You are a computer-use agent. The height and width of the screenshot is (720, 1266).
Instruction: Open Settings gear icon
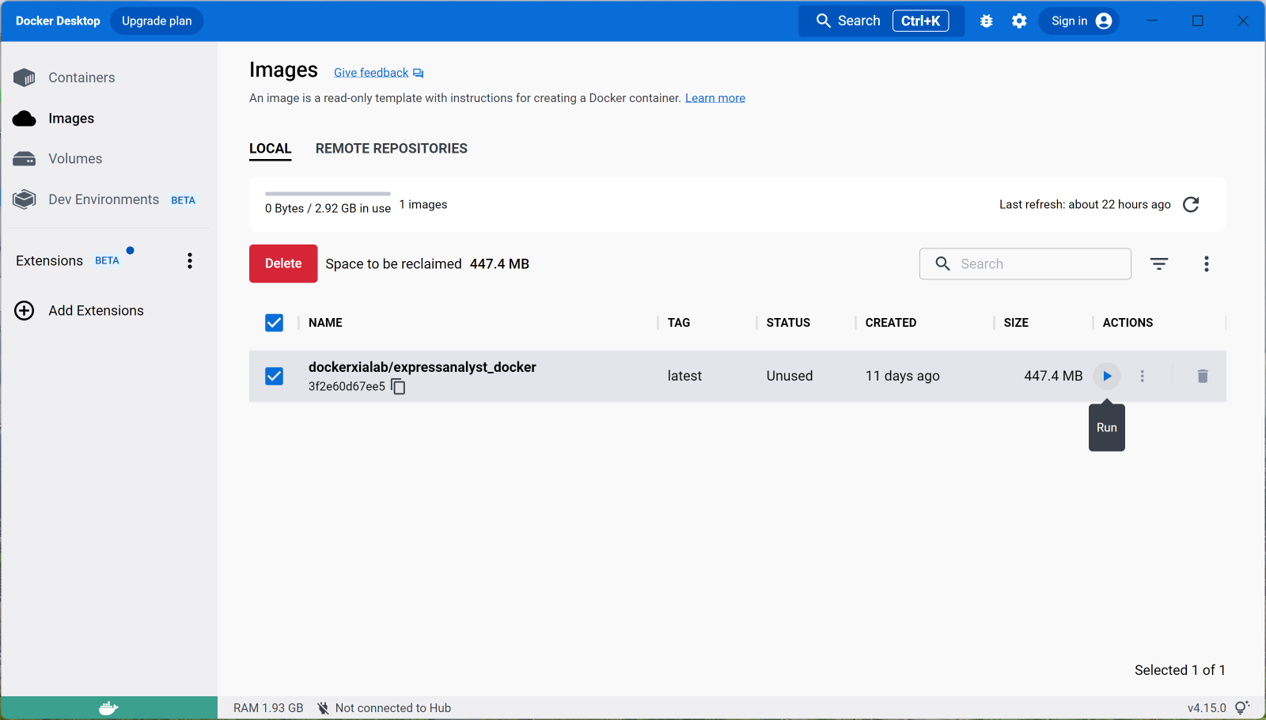coord(1019,21)
